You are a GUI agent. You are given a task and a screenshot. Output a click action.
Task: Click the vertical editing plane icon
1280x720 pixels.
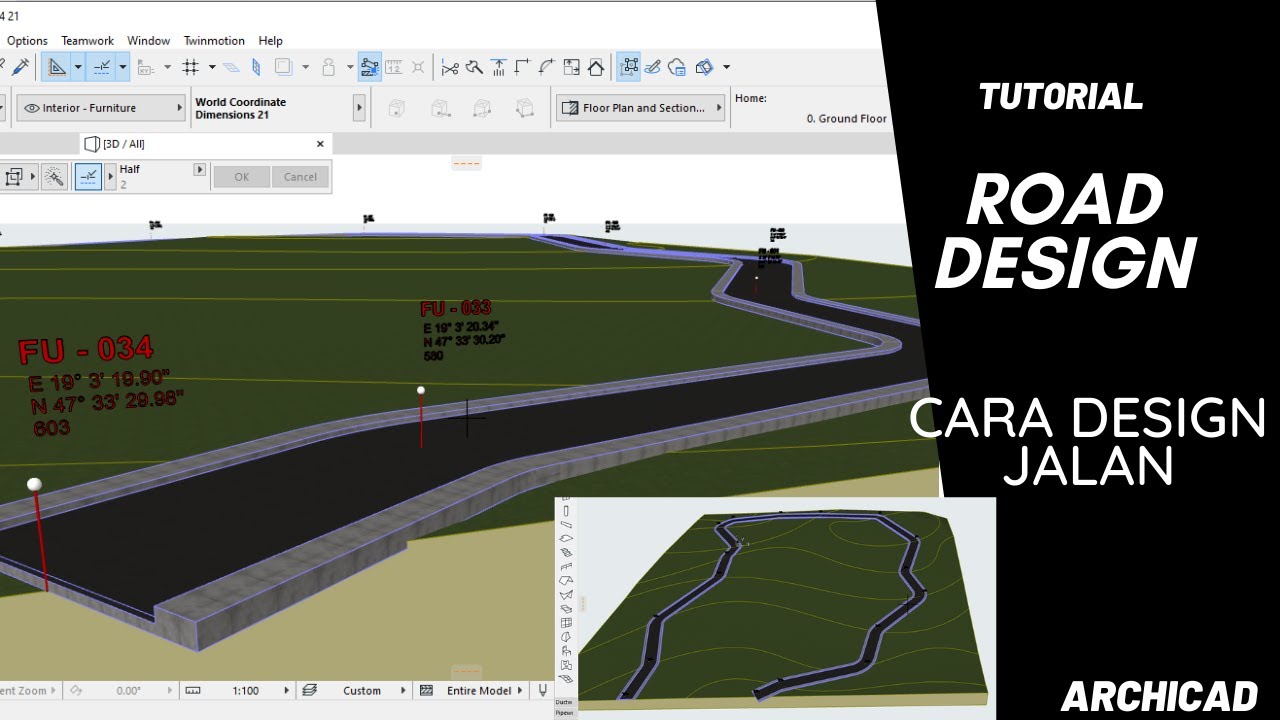[256, 67]
